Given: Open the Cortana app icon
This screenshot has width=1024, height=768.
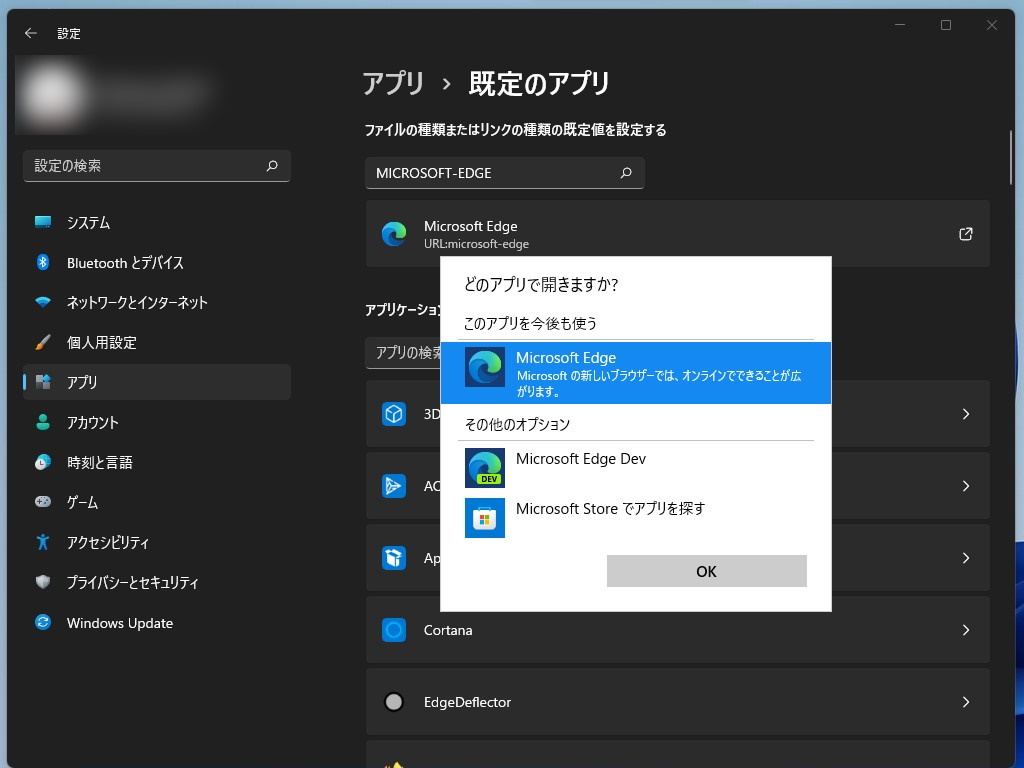Looking at the screenshot, I should (x=394, y=630).
